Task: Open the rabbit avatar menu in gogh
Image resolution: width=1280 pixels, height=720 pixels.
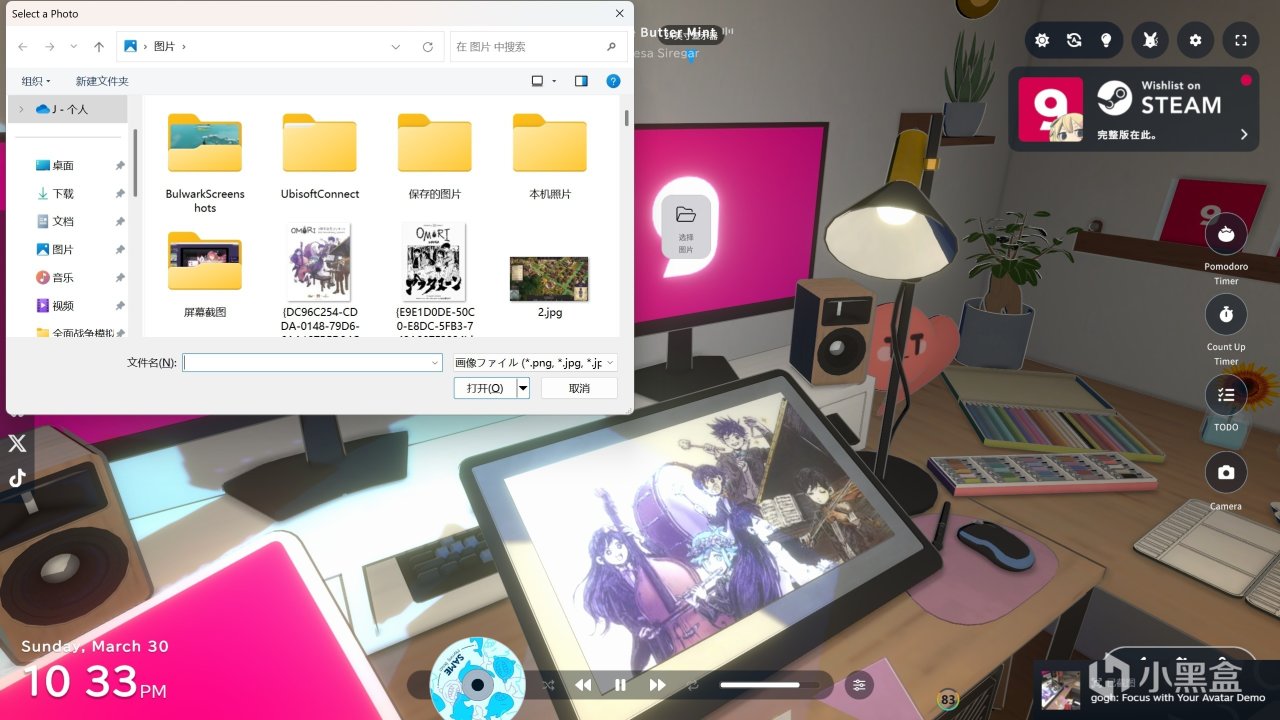Action: (x=1150, y=40)
